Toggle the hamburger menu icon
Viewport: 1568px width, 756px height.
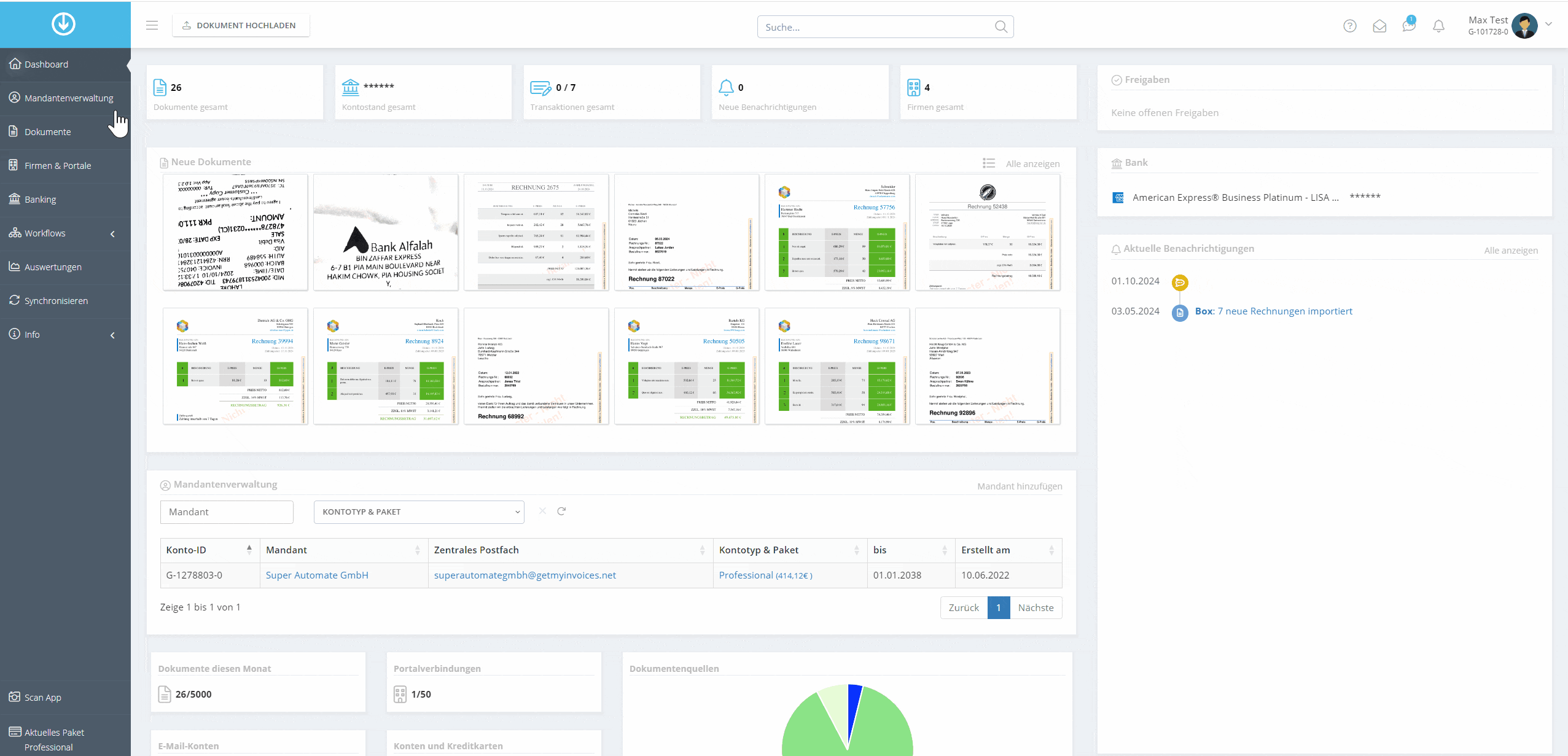(152, 25)
